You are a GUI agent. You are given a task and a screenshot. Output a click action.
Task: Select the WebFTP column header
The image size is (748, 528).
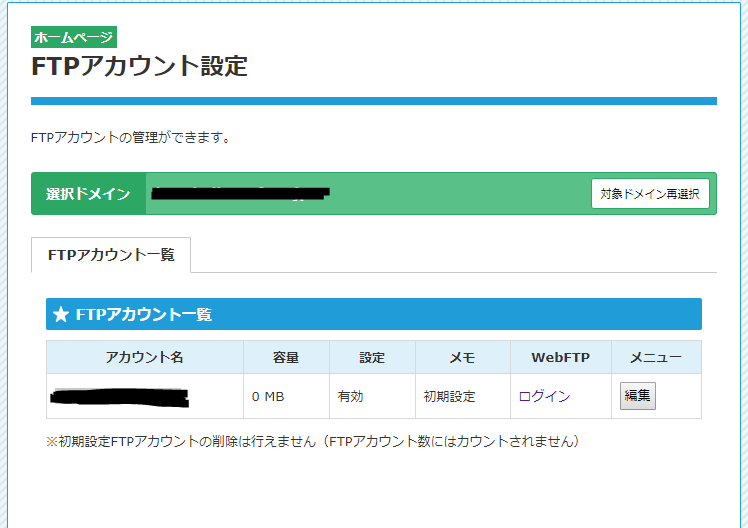(561, 357)
